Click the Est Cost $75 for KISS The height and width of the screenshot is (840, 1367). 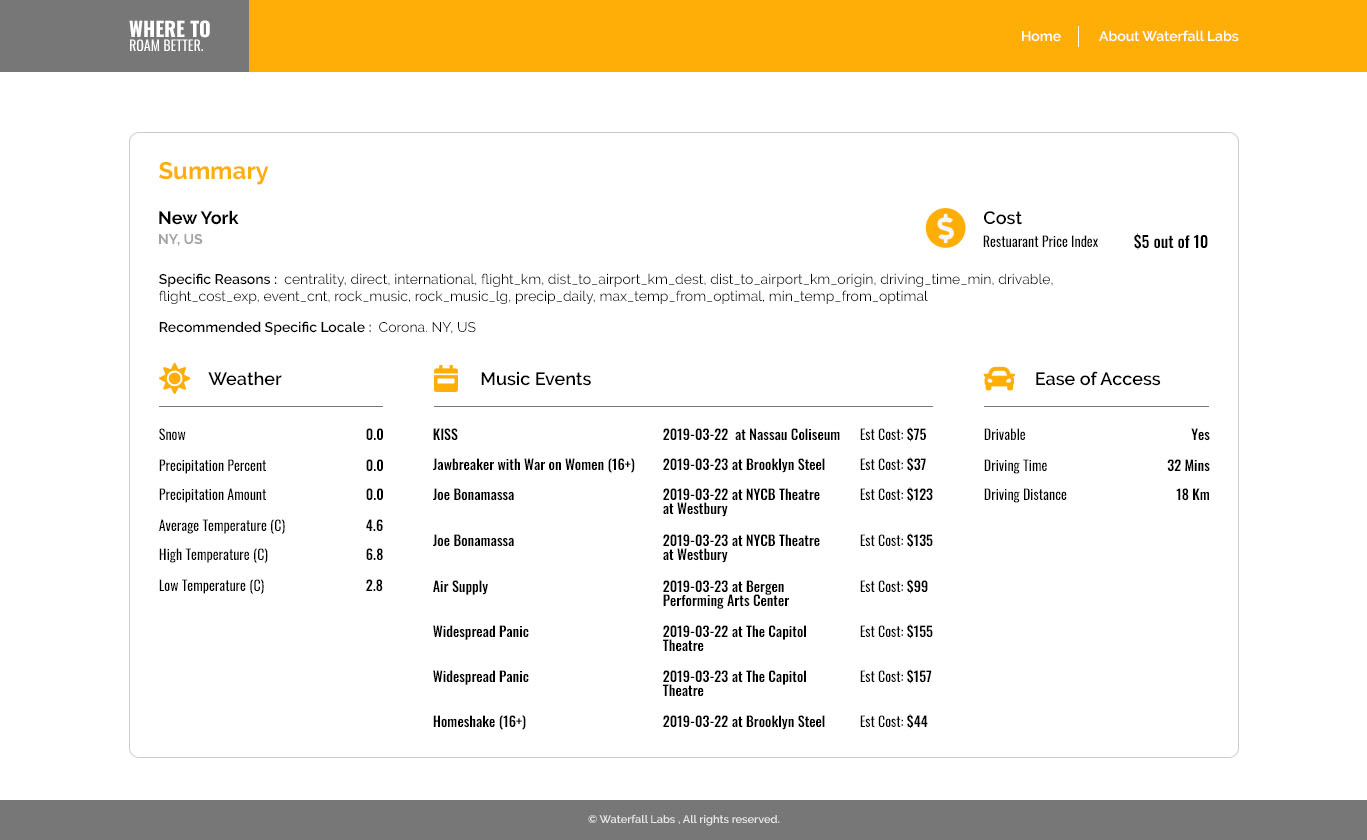[893, 435]
